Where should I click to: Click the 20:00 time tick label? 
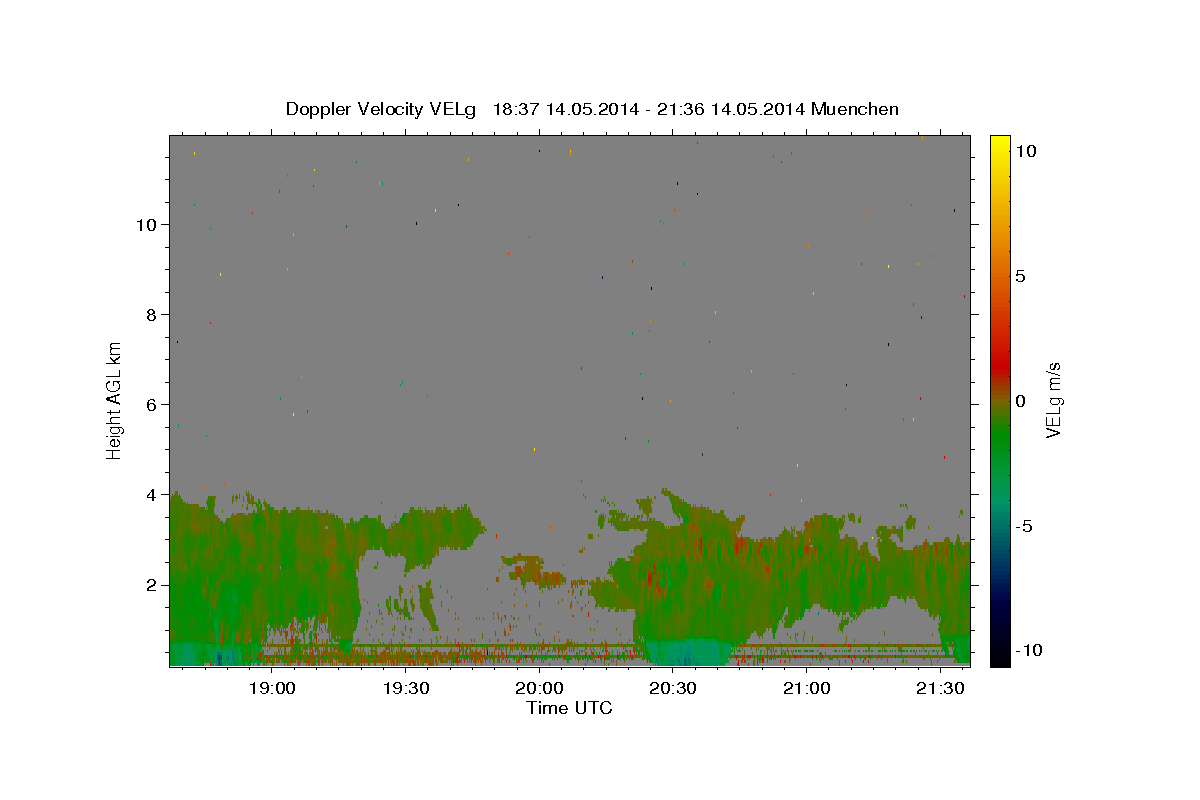(x=539, y=688)
